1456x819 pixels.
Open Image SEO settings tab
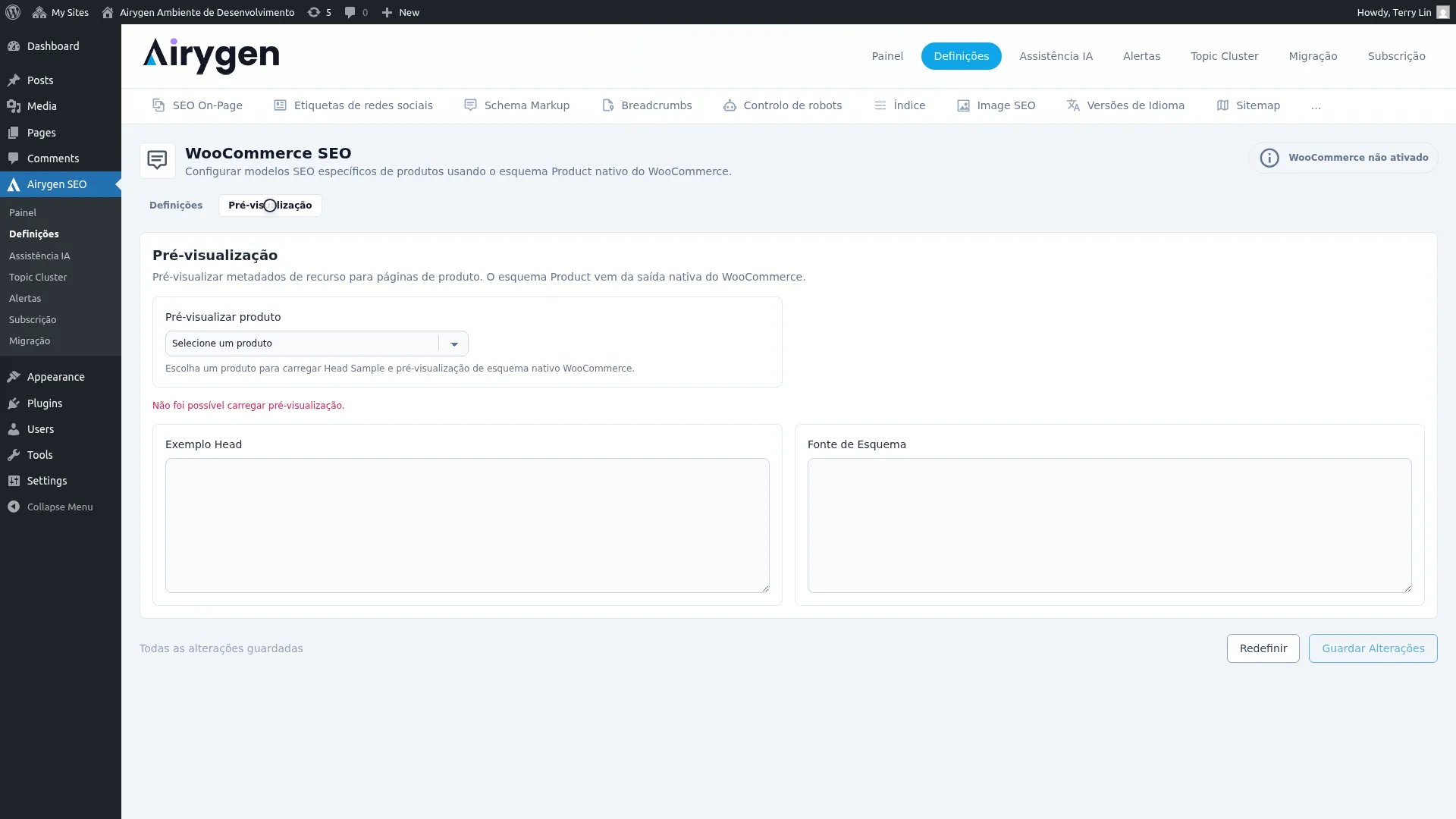coord(996,105)
